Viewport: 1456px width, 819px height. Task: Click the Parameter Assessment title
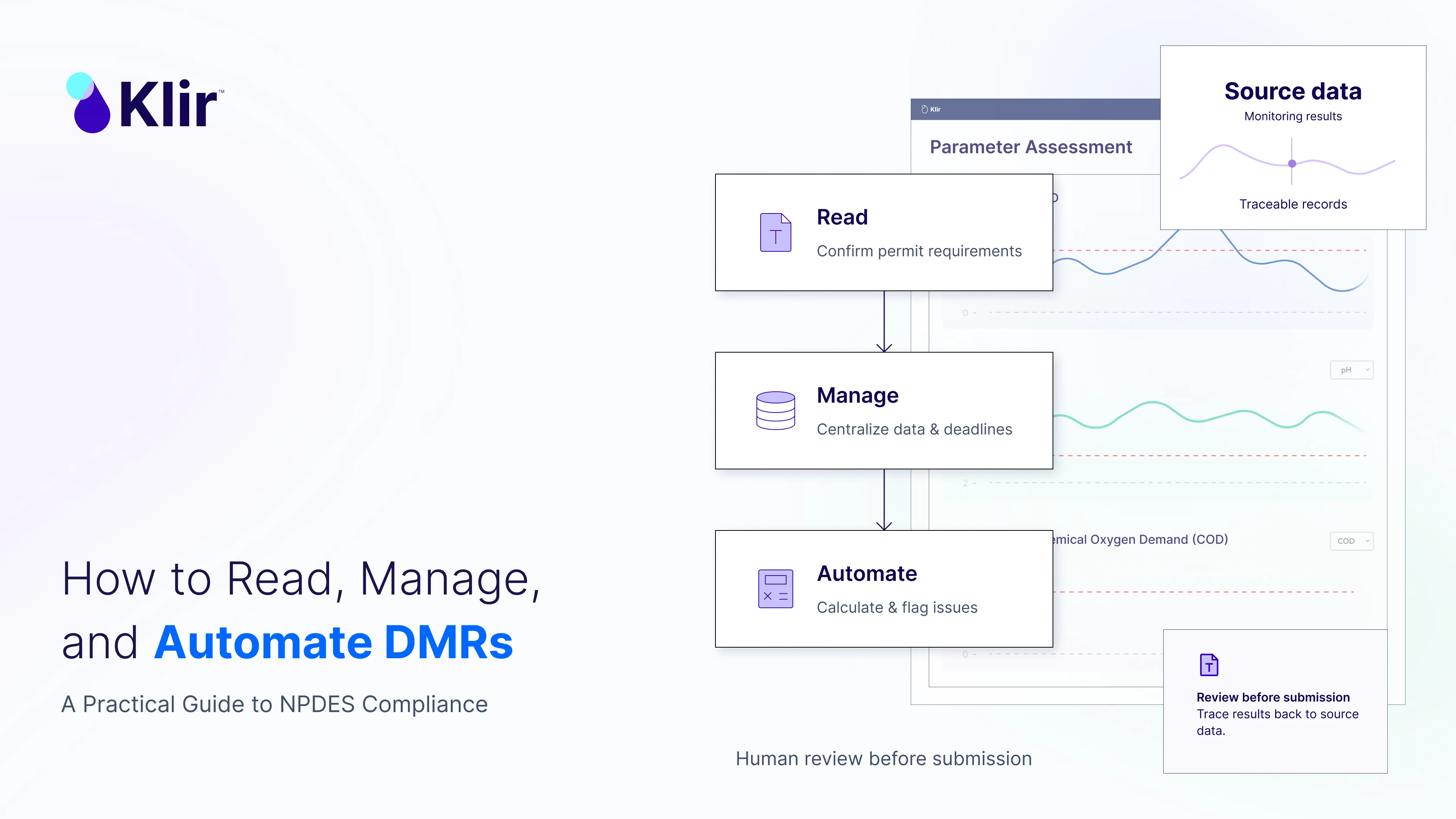1031,147
